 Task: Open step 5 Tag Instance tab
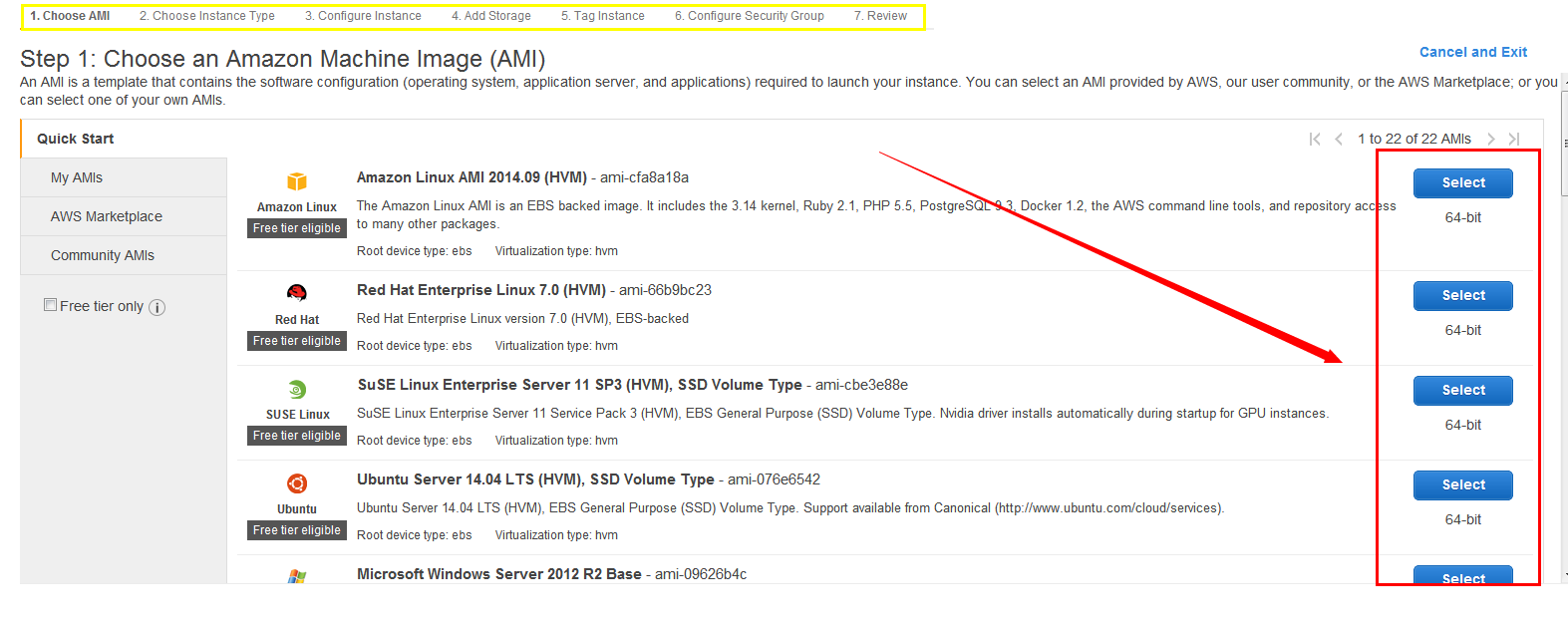click(x=603, y=16)
